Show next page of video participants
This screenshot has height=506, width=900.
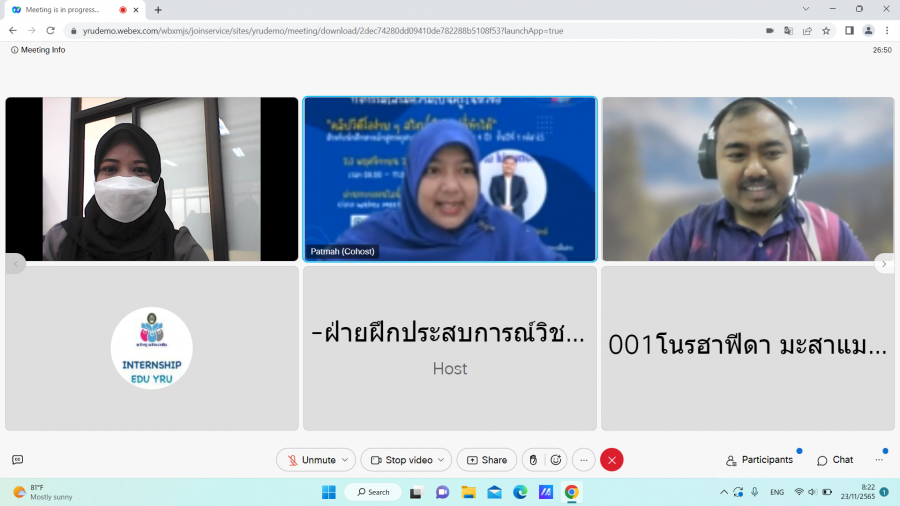click(x=884, y=264)
